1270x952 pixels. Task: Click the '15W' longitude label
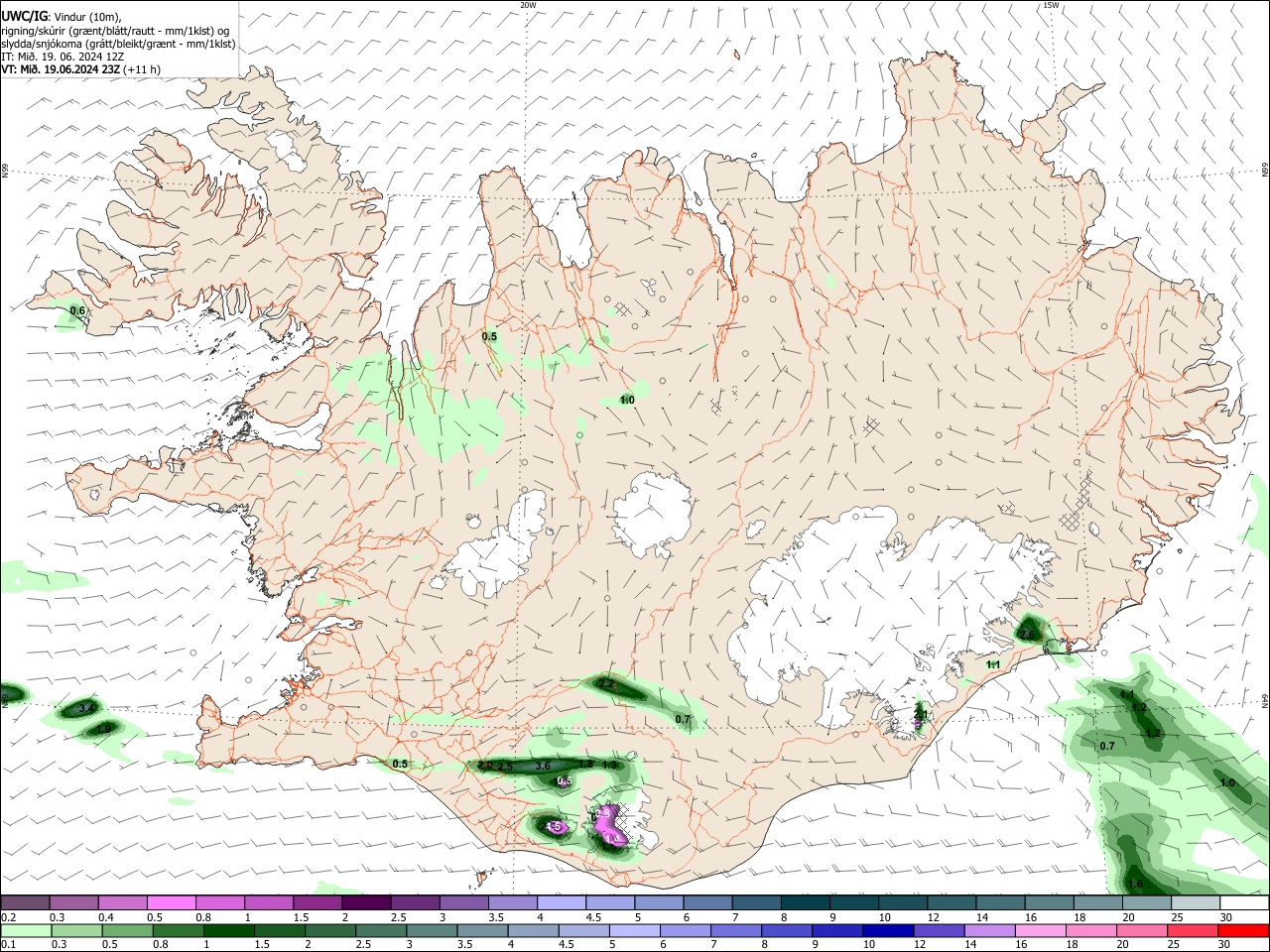tap(1051, 5)
